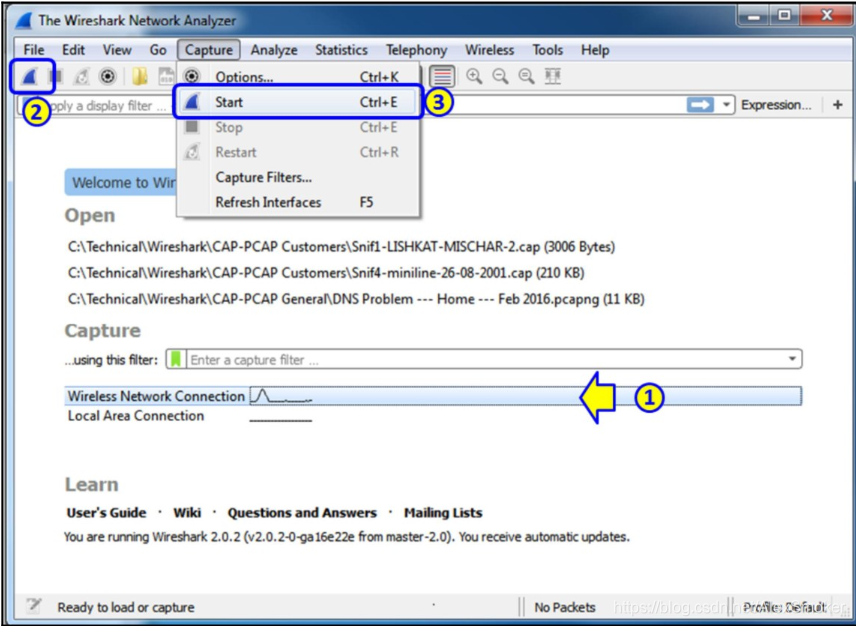Click the zoom out magnifier icon
The height and width of the screenshot is (626, 856).
click(500, 76)
